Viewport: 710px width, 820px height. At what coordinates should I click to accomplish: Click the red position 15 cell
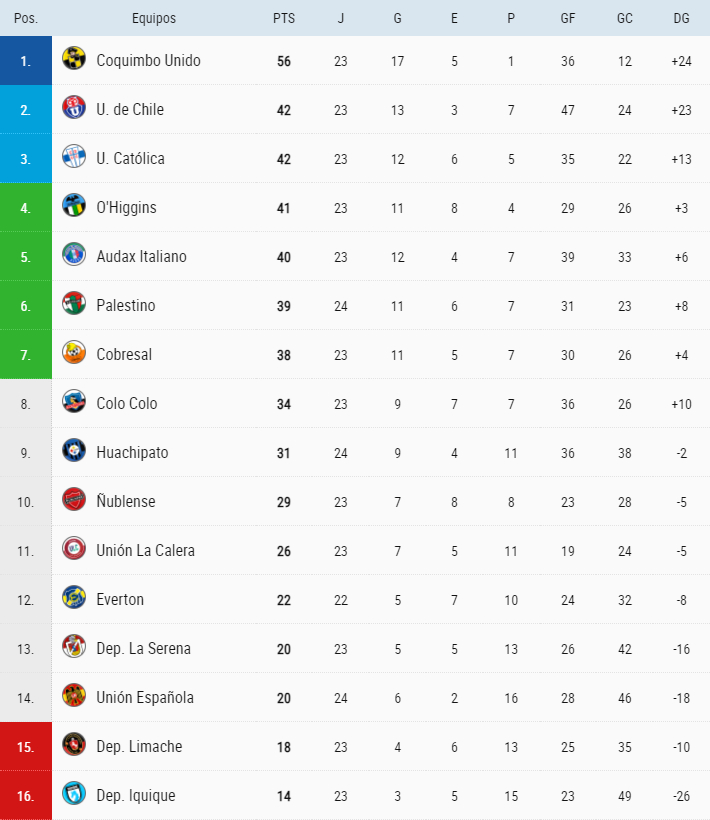pos(26,746)
